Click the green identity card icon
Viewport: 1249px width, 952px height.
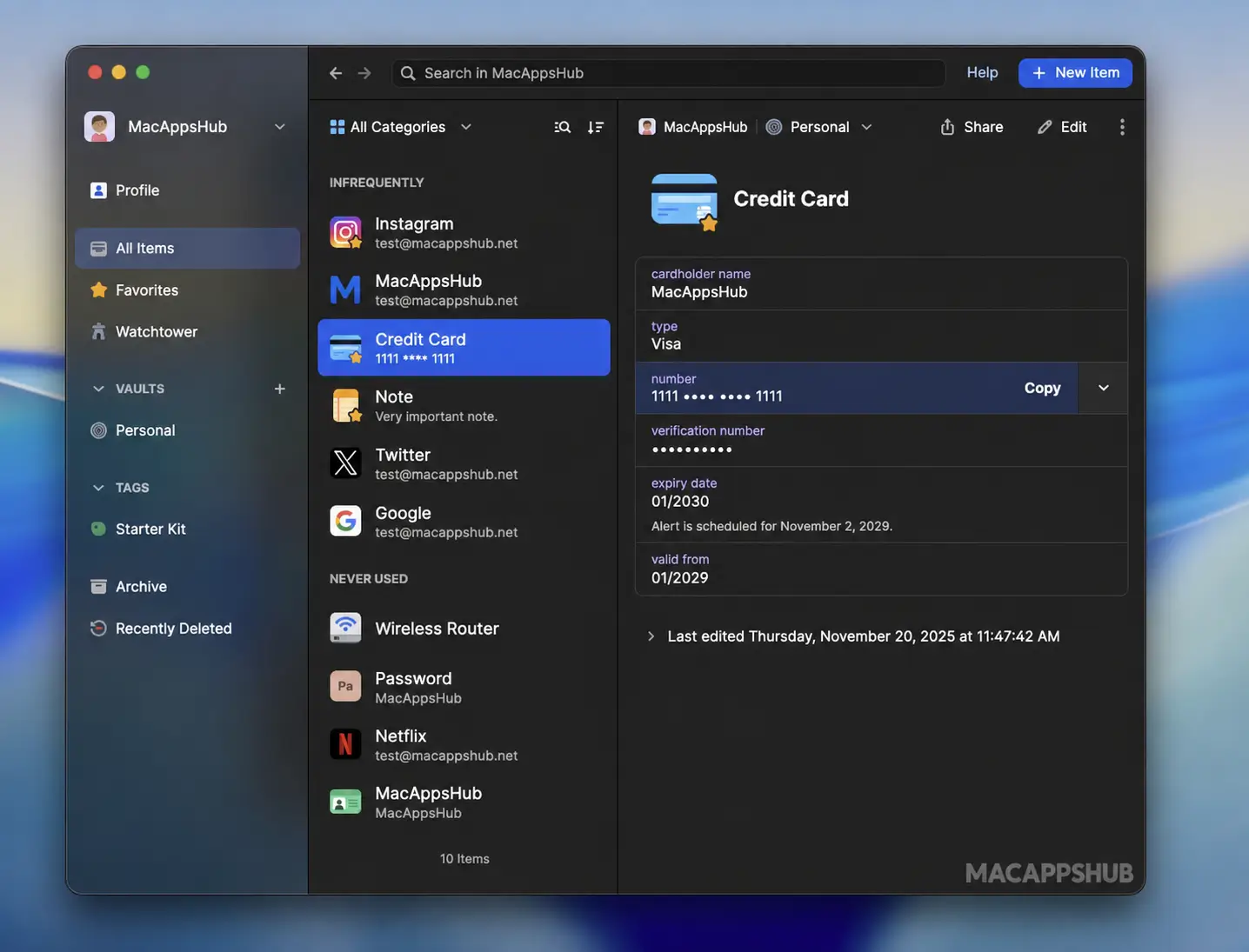(x=345, y=802)
